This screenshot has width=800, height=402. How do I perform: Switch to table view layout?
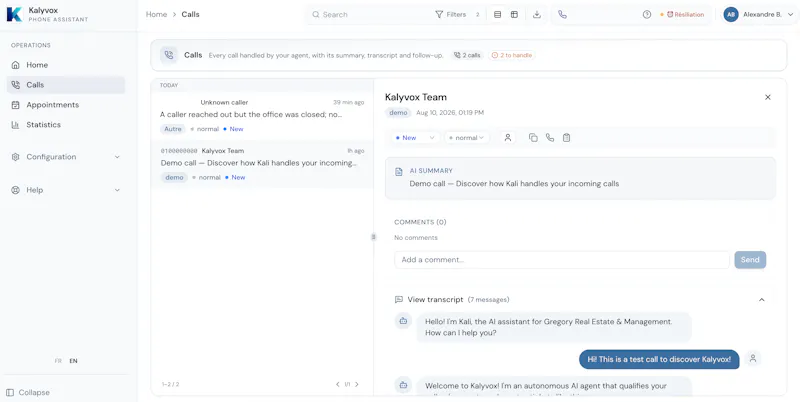514,14
